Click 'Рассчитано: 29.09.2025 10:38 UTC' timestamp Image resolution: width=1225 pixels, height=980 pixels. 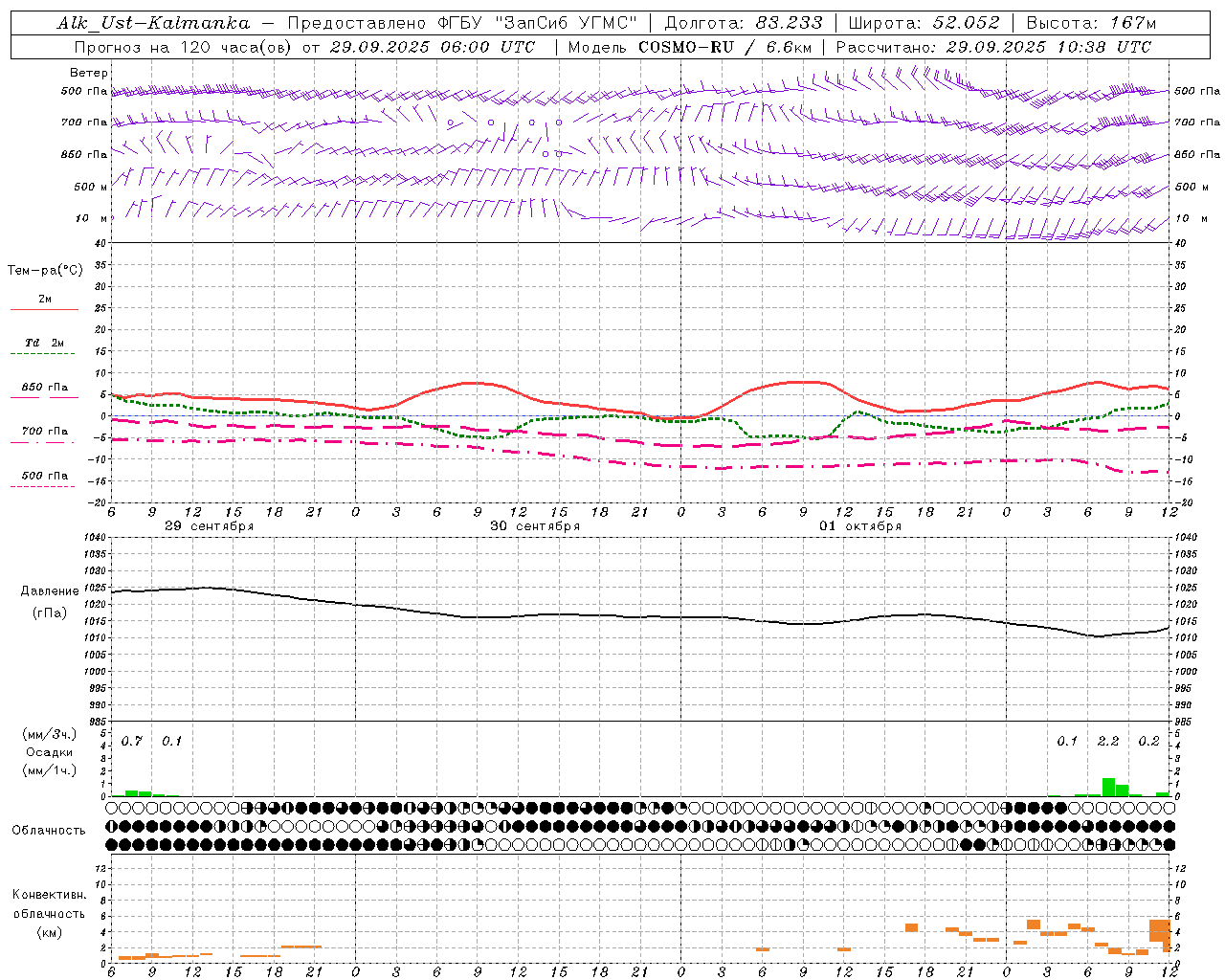point(993,47)
